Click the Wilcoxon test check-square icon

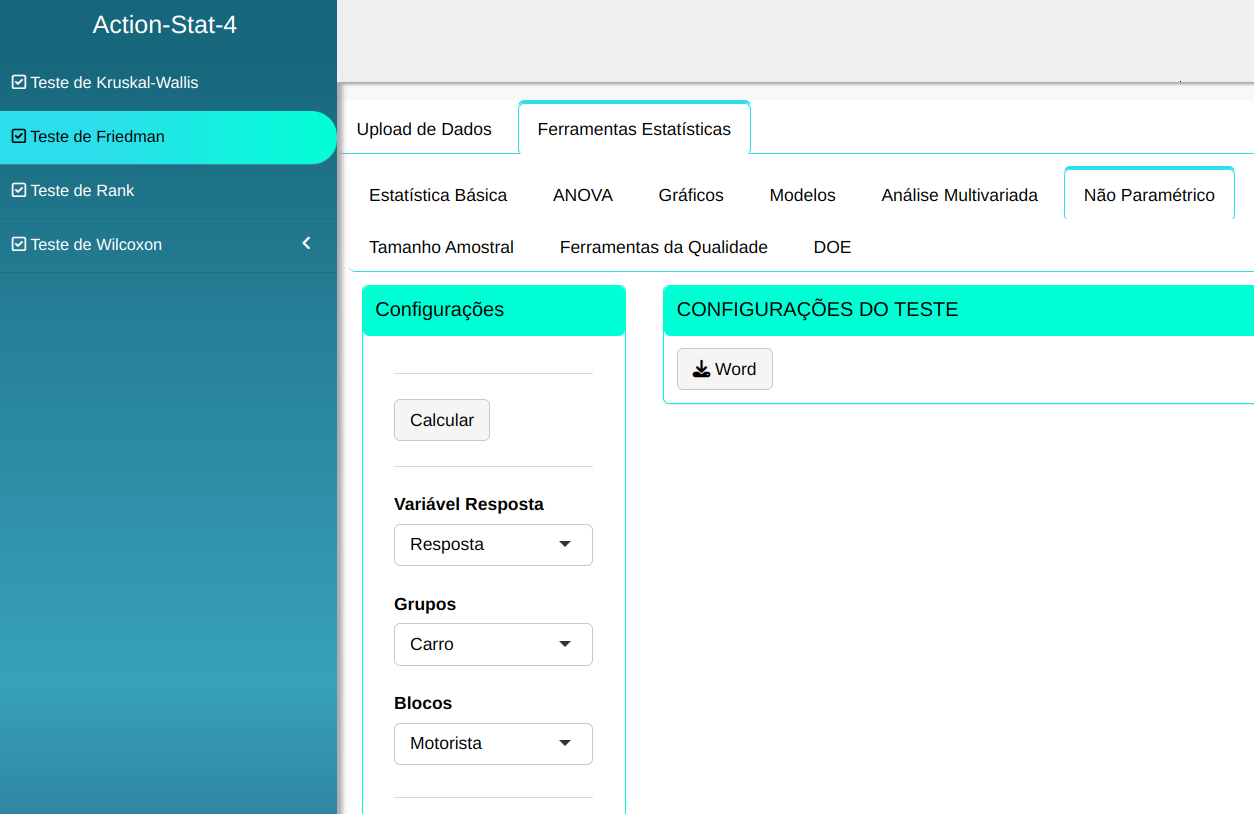pos(18,244)
